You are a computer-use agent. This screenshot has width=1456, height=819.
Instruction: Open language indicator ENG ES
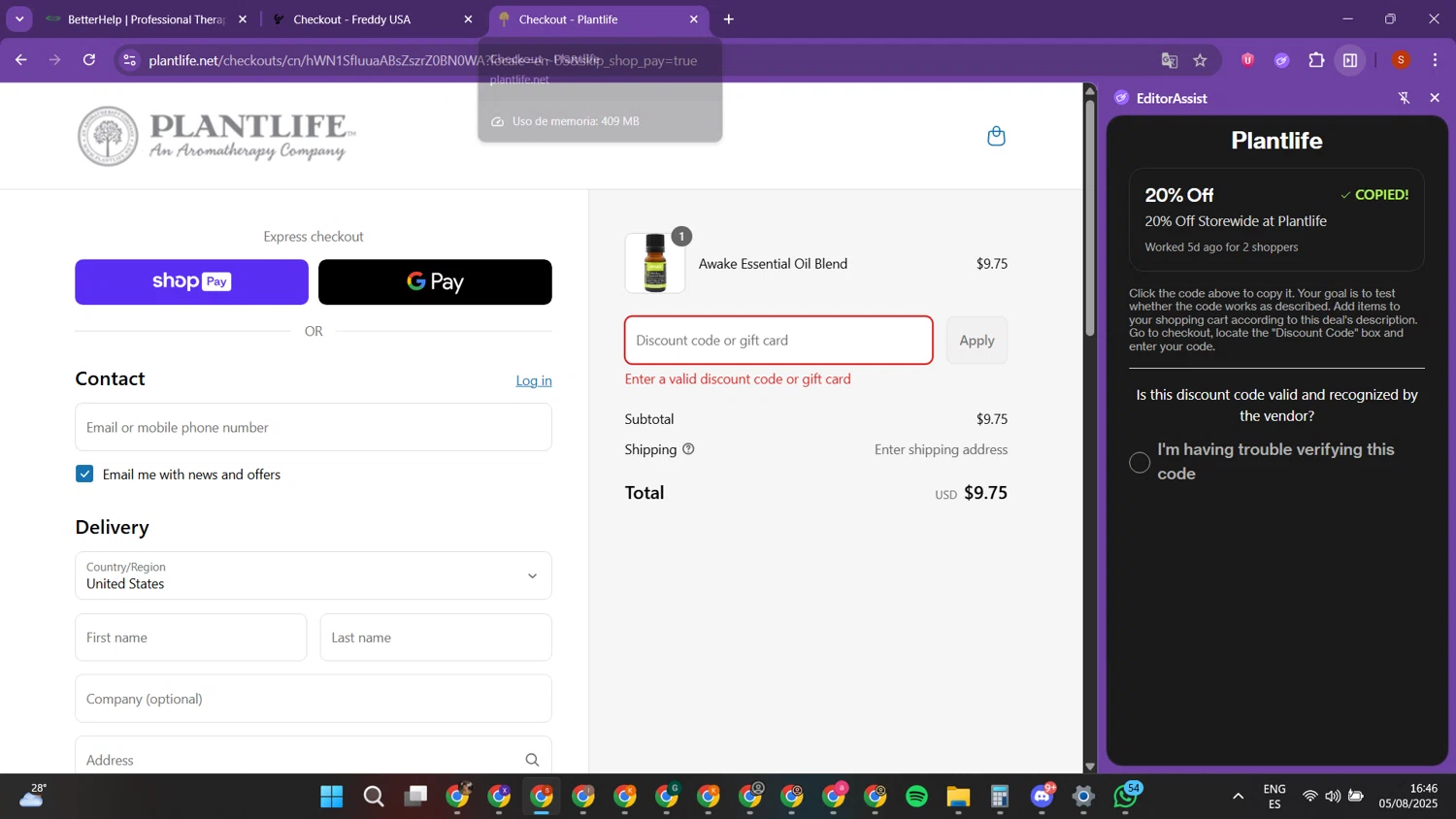click(1274, 797)
